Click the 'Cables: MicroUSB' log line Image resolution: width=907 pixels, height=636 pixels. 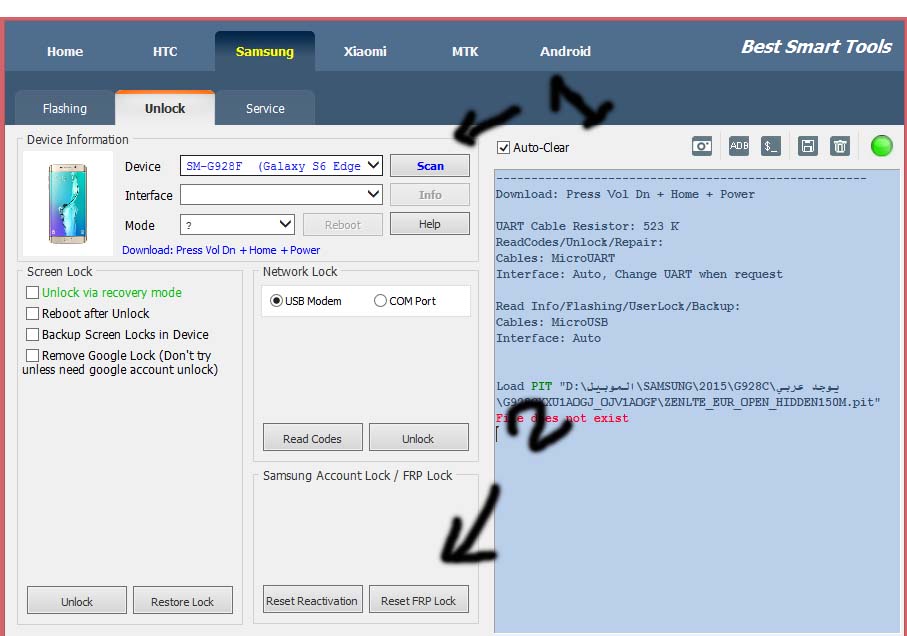click(552, 322)
